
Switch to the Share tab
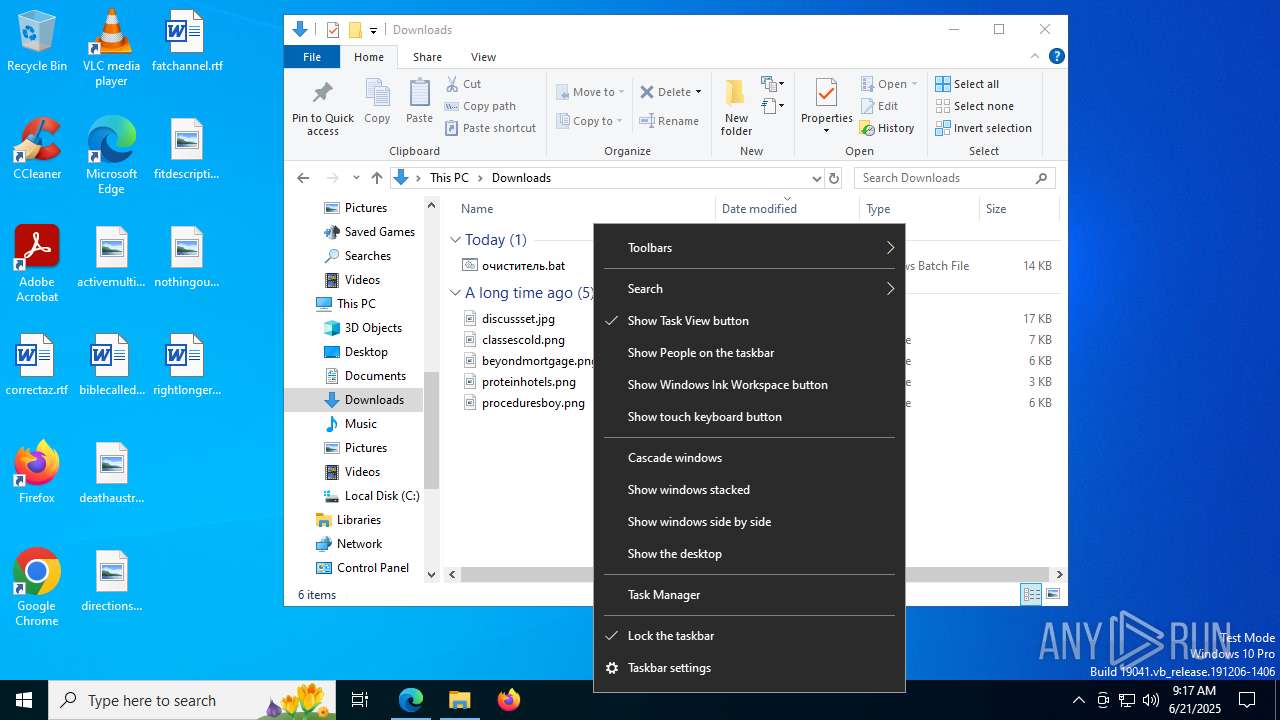[427, 57]
